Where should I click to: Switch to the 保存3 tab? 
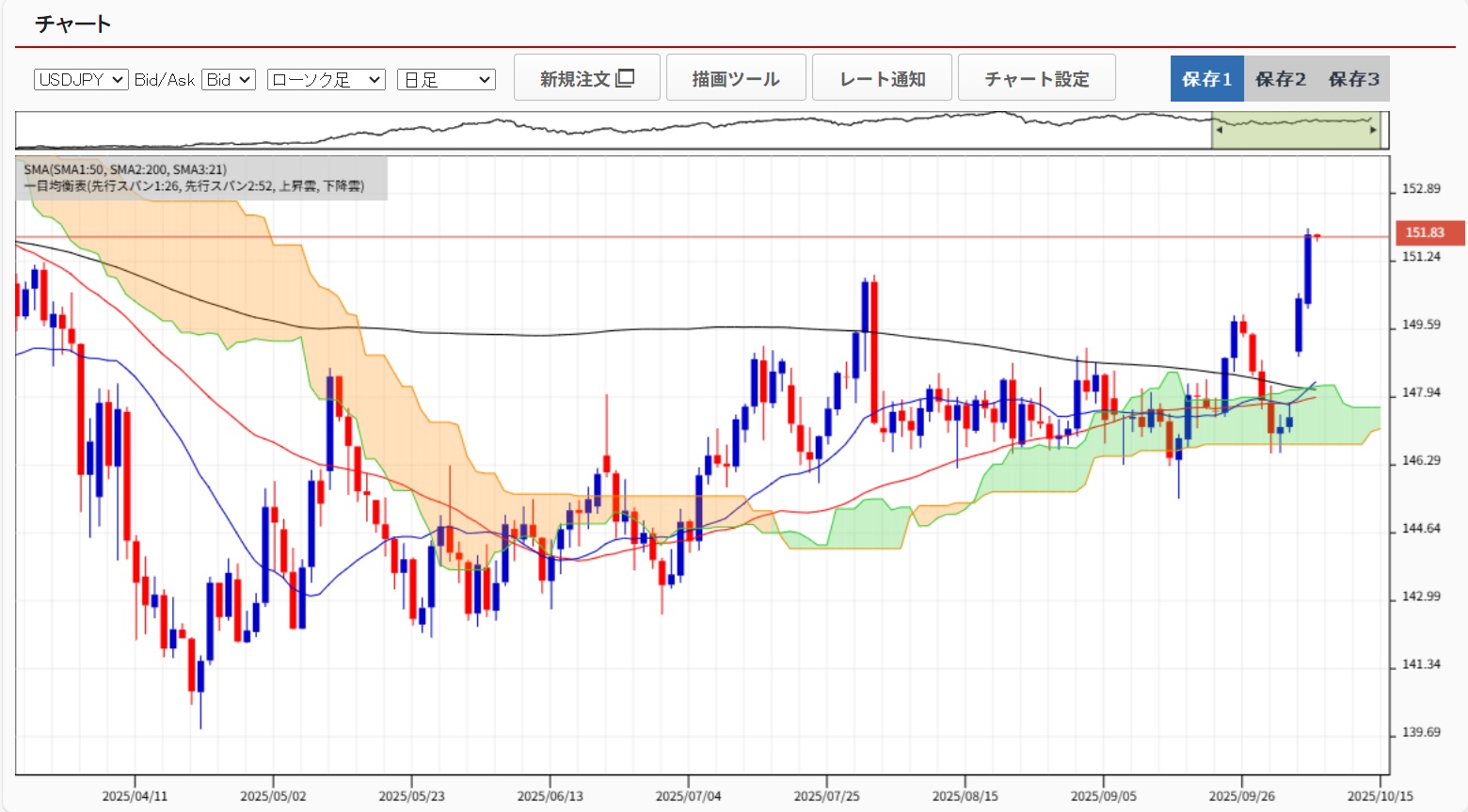point(1353,79)
